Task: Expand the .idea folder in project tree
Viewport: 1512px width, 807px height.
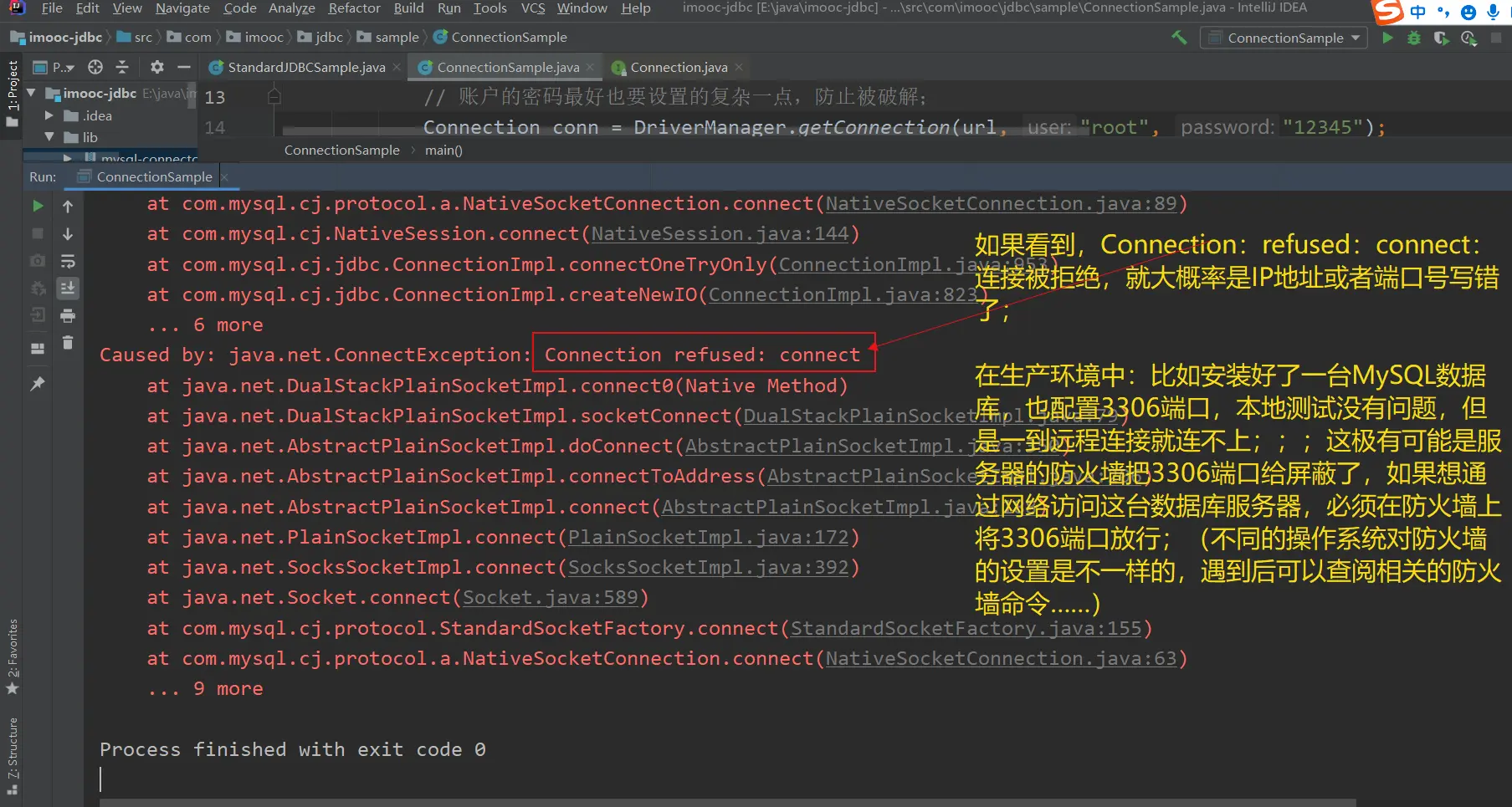Action: click(49, 115)
